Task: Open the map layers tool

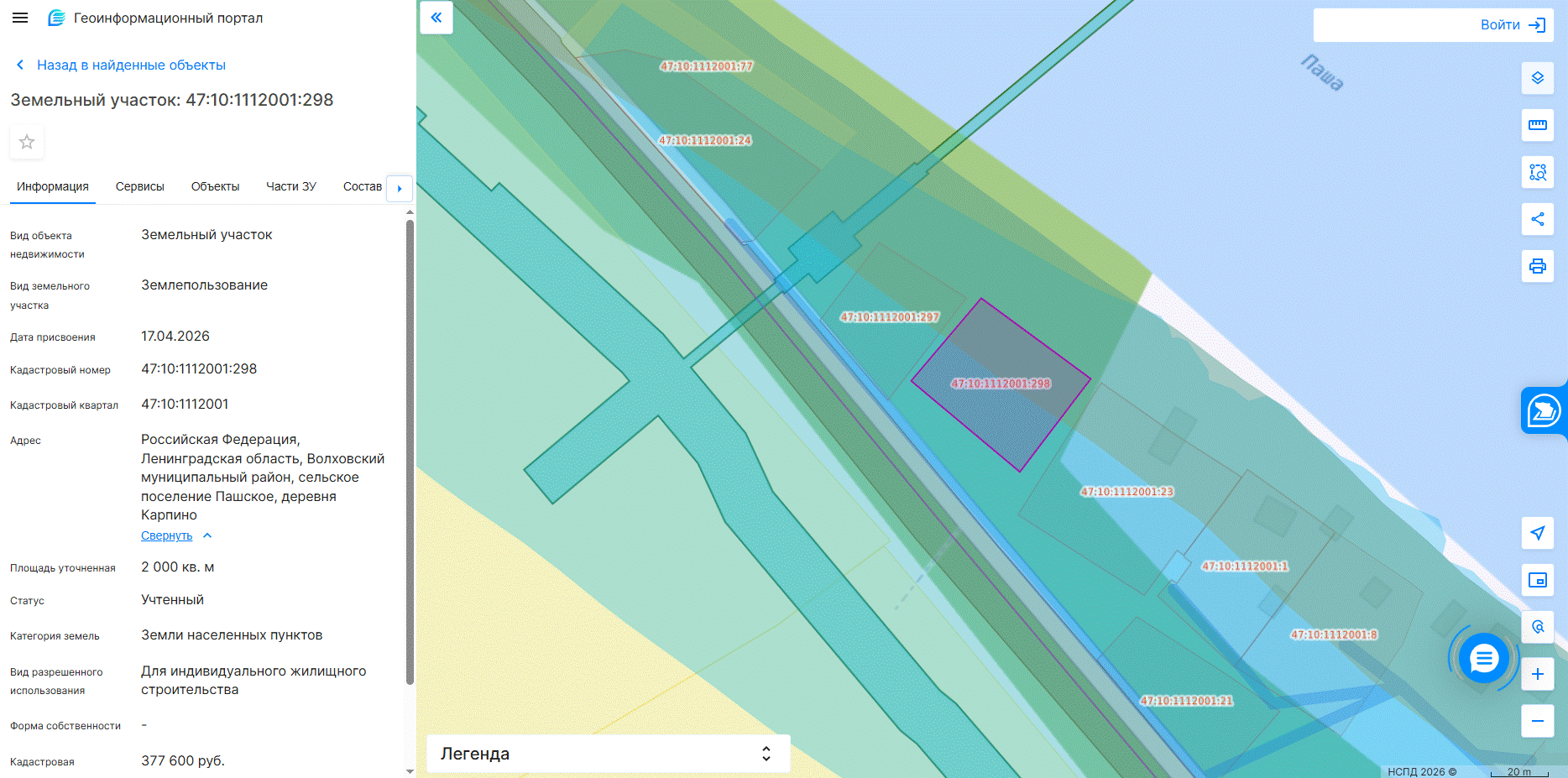Action: click(x=1538, y=78)
